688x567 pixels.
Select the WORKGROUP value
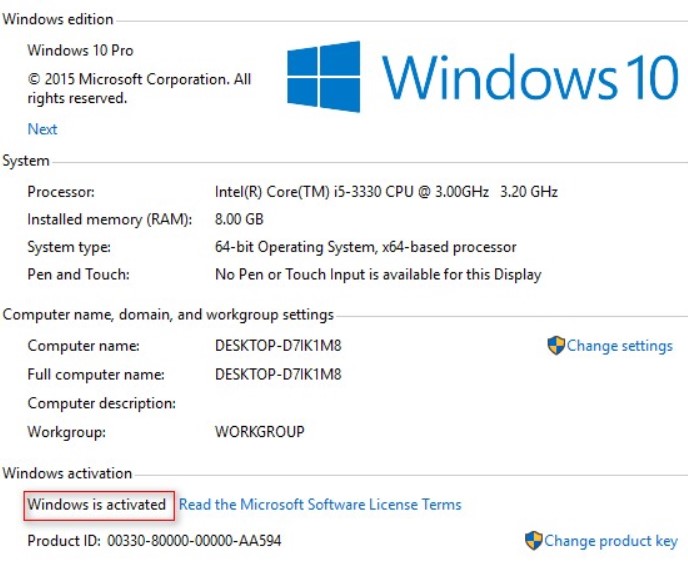(x=260, y=432)
